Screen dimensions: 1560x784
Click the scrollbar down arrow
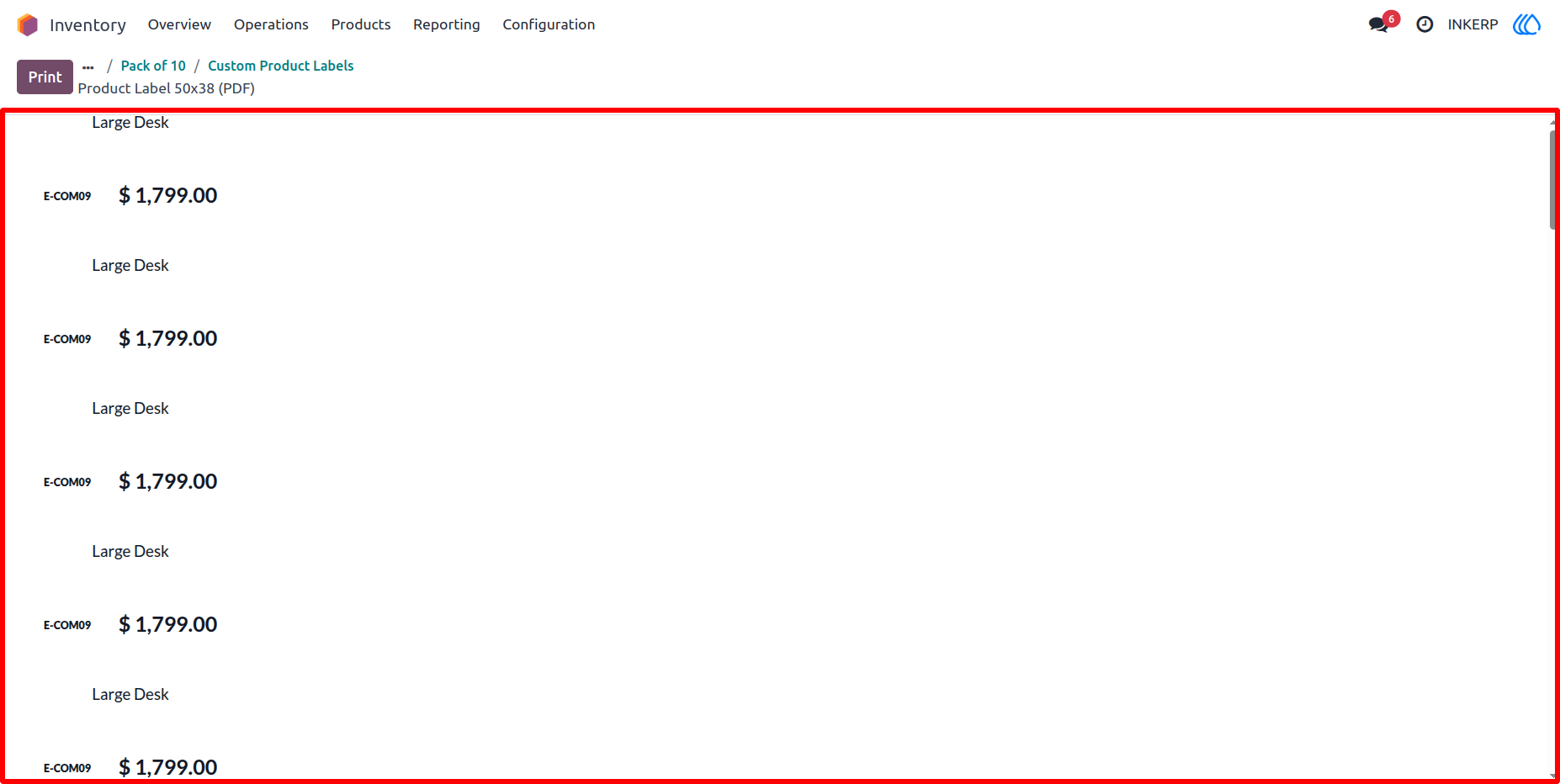click(x=1552, y=776)
